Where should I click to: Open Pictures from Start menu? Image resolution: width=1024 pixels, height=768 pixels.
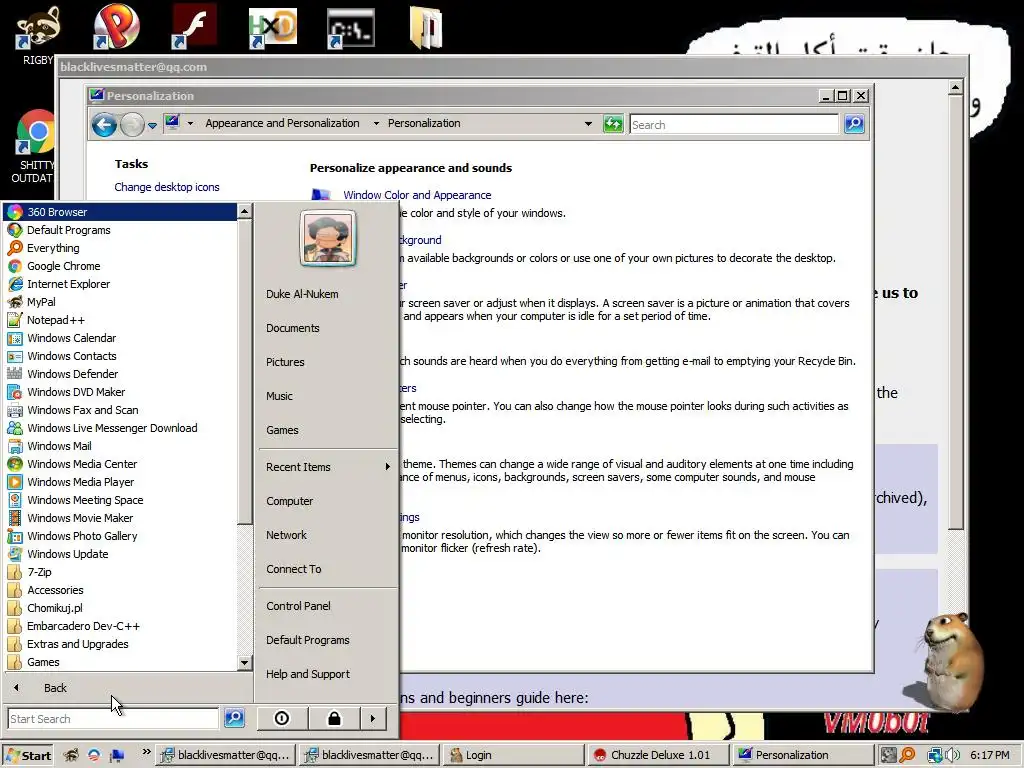coord(285,362)
